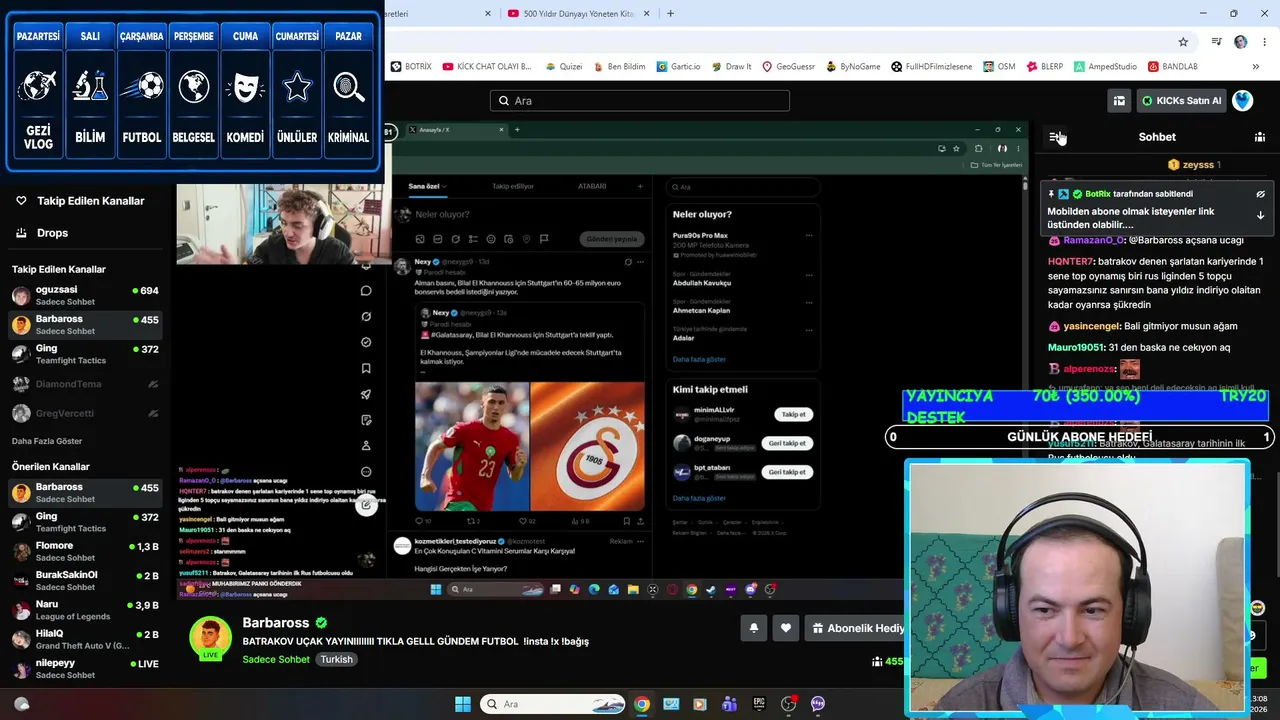Click the Abonelik Hediye button
The height and width of the screenshot is (720, 1280).
coord(856,628)
